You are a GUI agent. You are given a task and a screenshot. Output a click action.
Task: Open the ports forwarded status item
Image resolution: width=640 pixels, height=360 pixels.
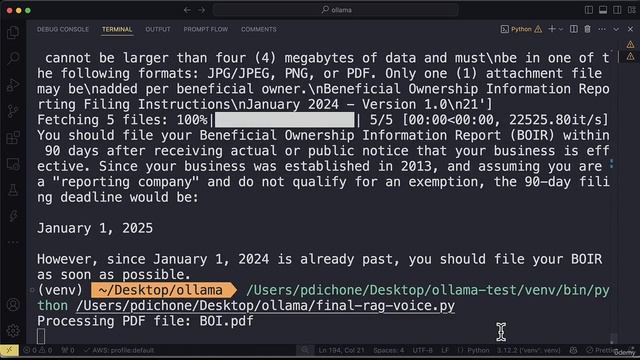(68, 350)
